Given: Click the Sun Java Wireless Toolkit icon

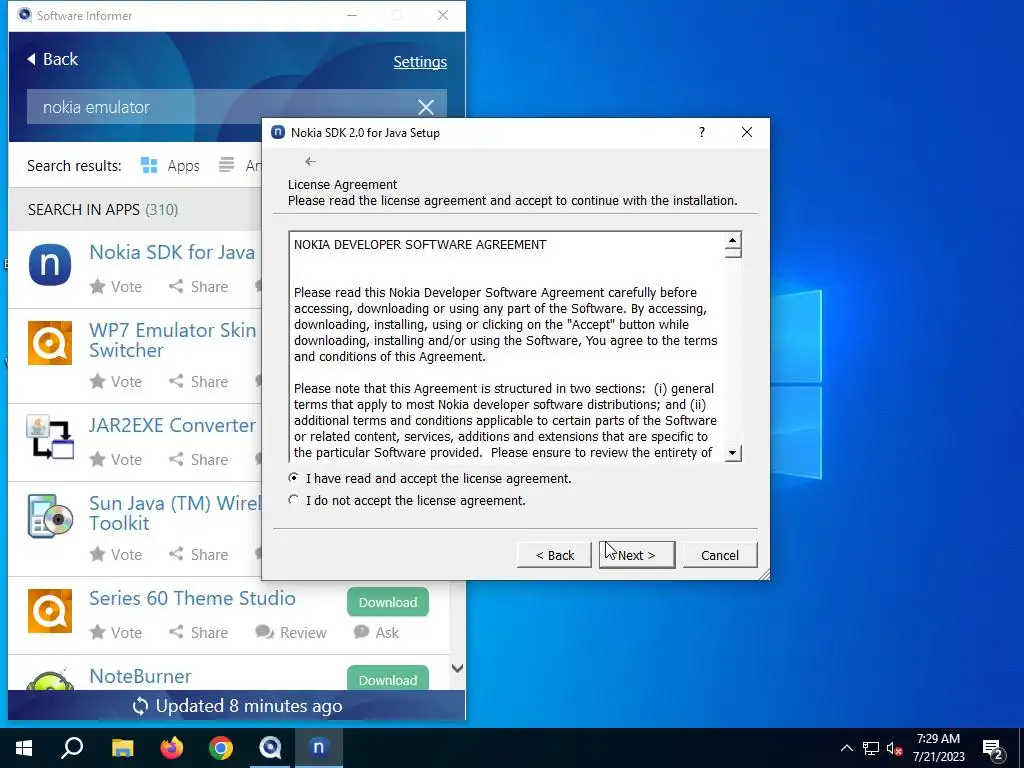Looking at the screenshot, I should coord(50,516).
